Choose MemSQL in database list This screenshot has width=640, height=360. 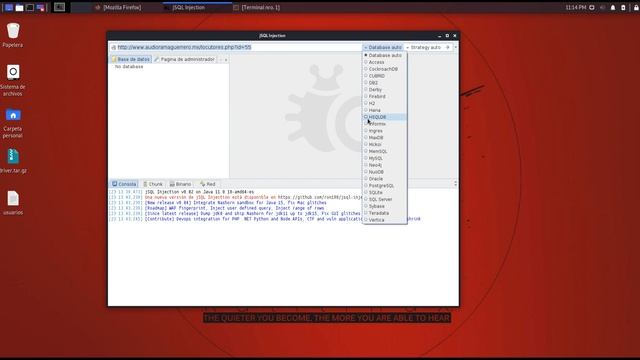point(384,151)
